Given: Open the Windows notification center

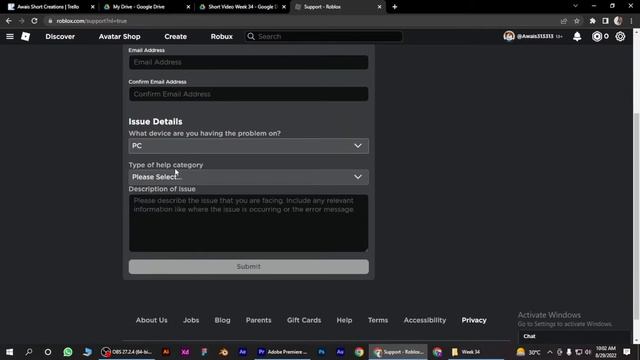Looking at the screenshot, I should 627,352.
